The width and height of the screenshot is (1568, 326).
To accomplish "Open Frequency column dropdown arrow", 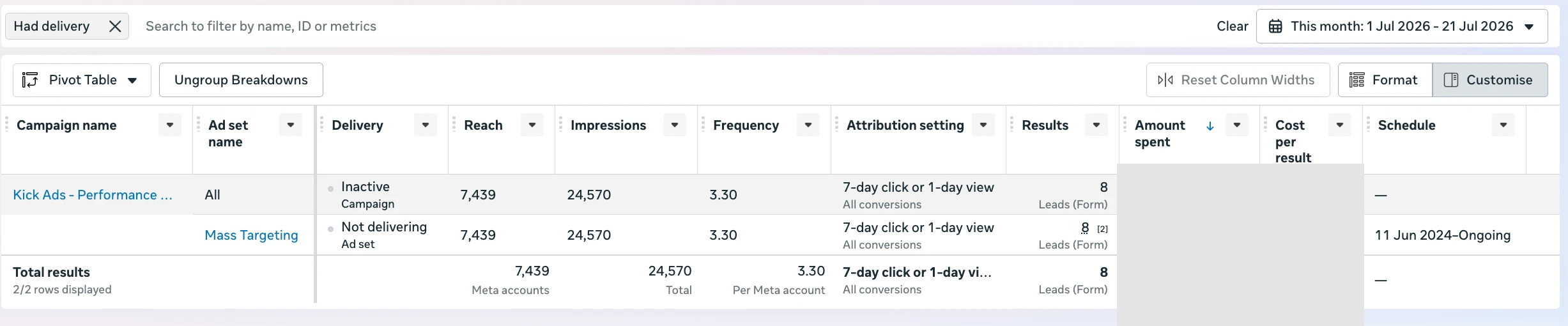I will (x=808, y=125).
